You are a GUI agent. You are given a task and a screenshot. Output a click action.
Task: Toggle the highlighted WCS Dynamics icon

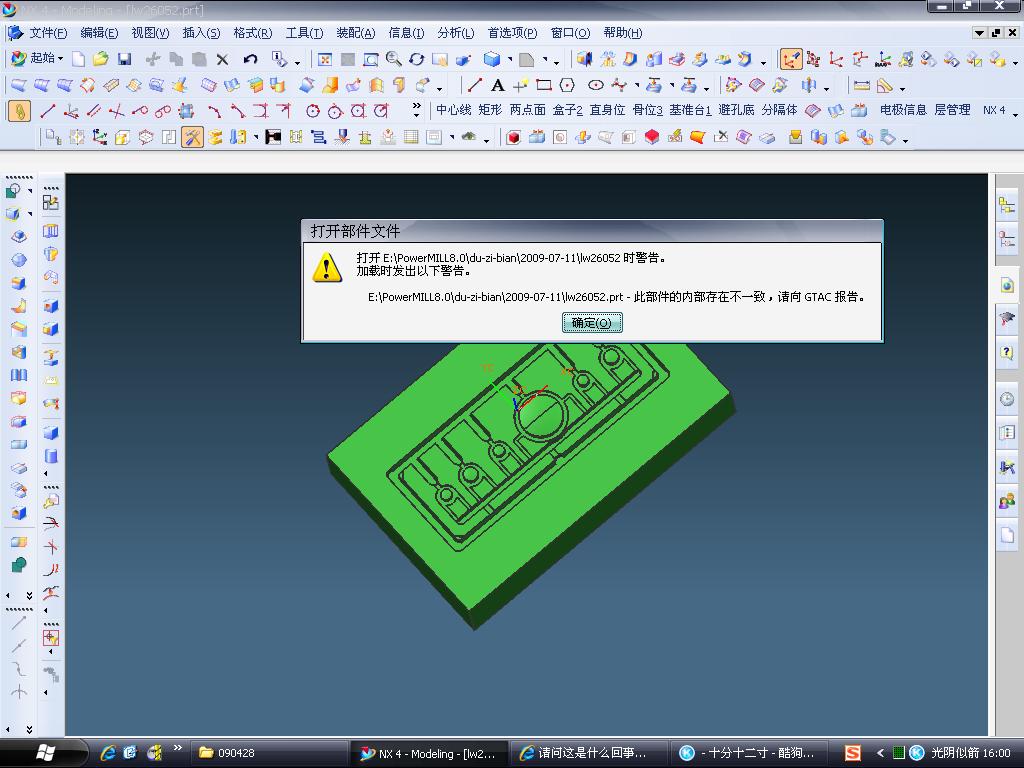(x=791, y=59)
